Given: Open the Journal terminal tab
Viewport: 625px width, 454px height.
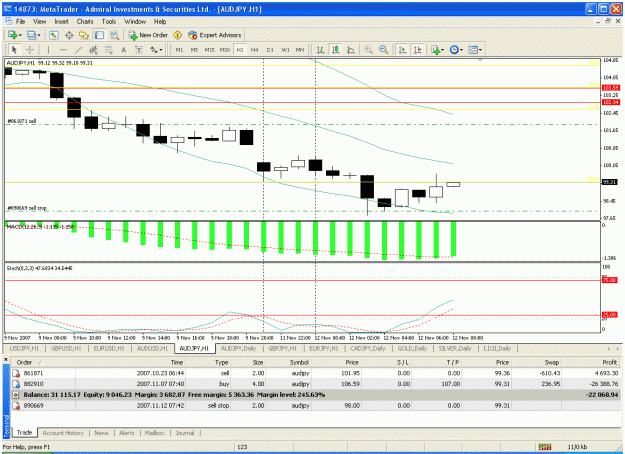Looking at the screenshot, I should 185,433.
